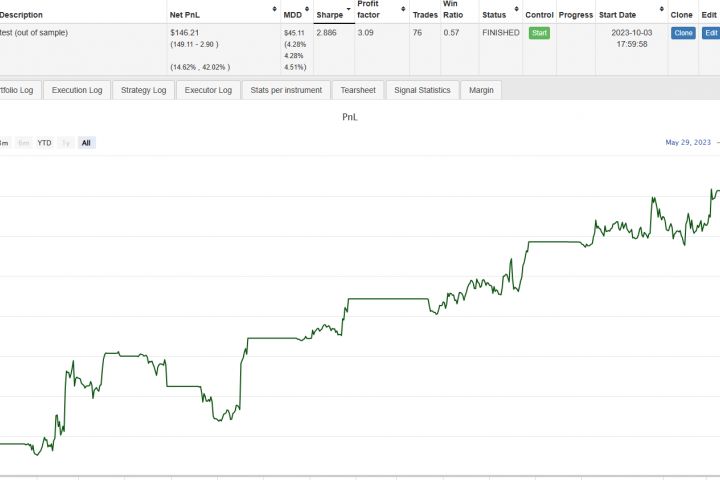Viewport: 720px width, 480px height.
Task: Select the YTD chart range
Action: coord(45,143)
